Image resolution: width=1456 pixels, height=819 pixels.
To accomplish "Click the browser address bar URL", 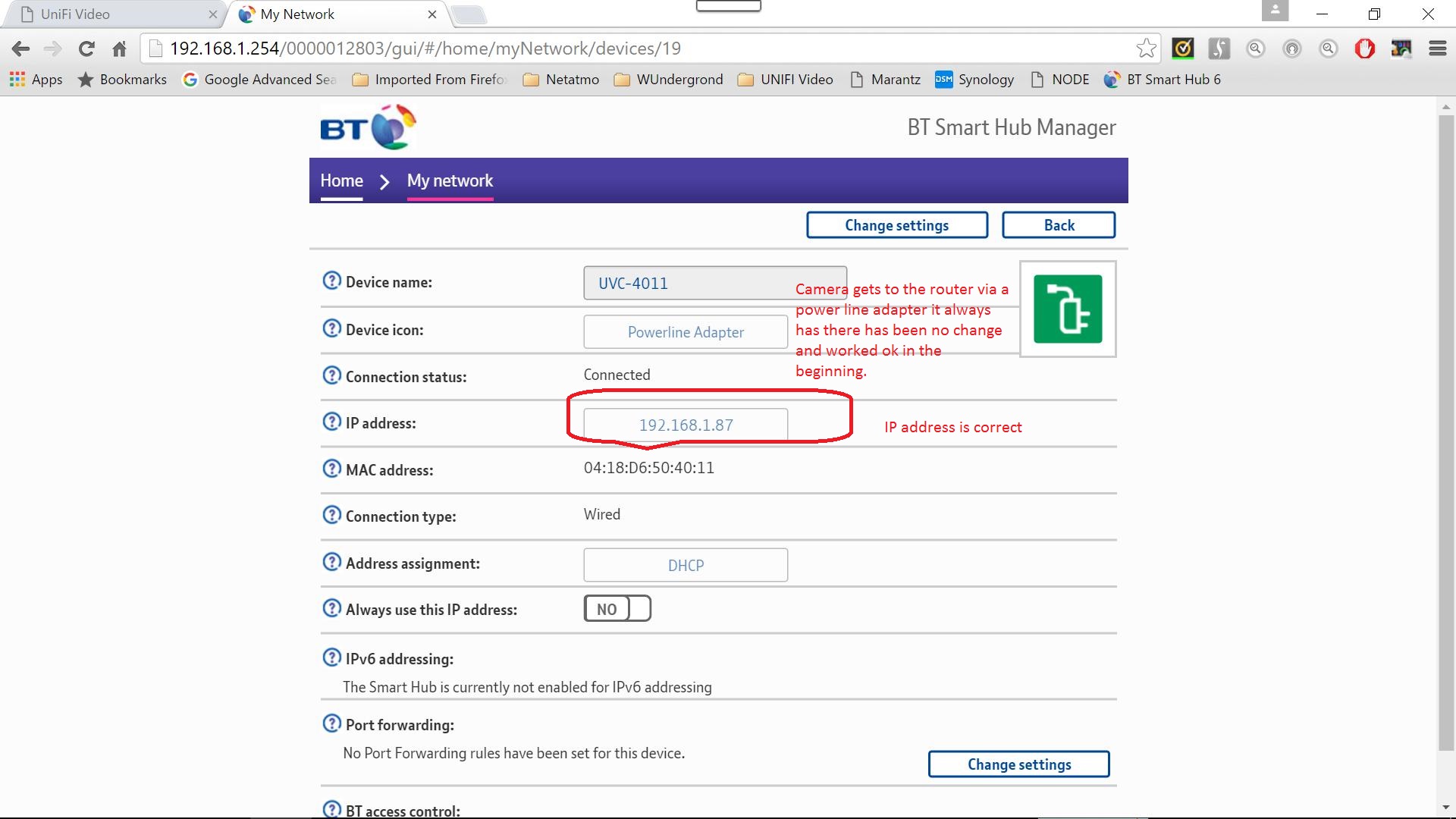I will [425, 49].
